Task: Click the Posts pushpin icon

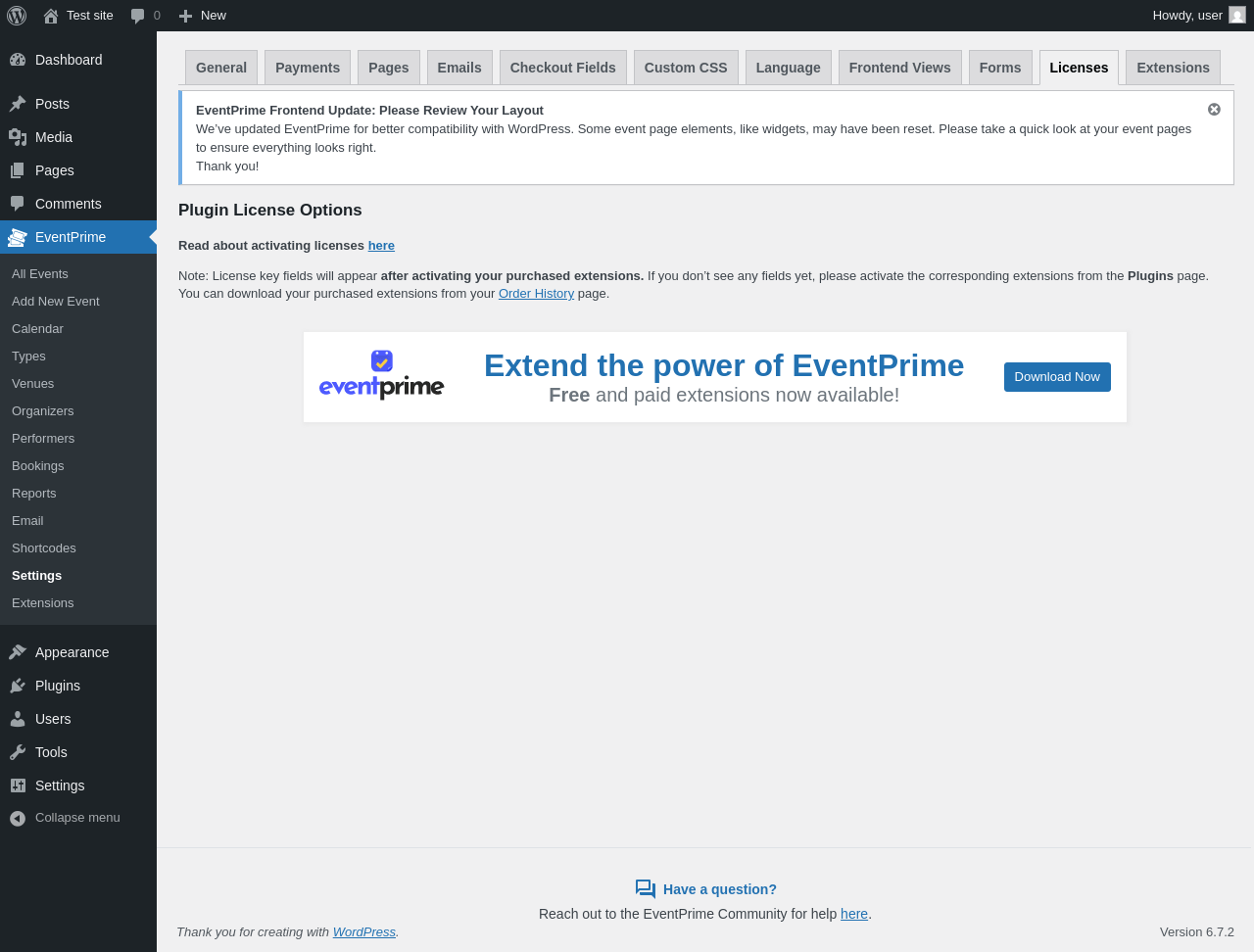Action: (18, 104)
